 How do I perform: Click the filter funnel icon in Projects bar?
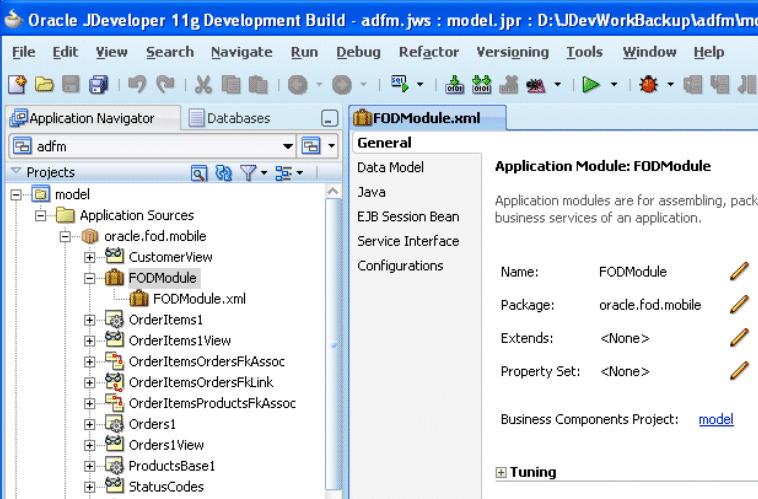pyautogui.click(x=248, y=173)
